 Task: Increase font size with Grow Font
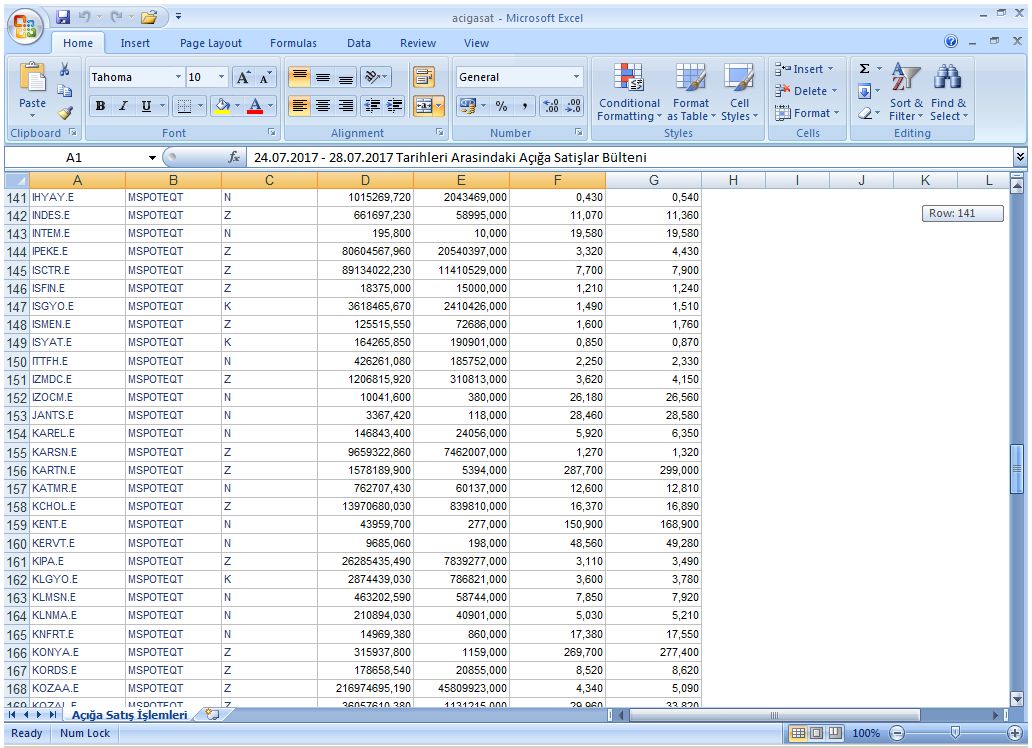243,78
